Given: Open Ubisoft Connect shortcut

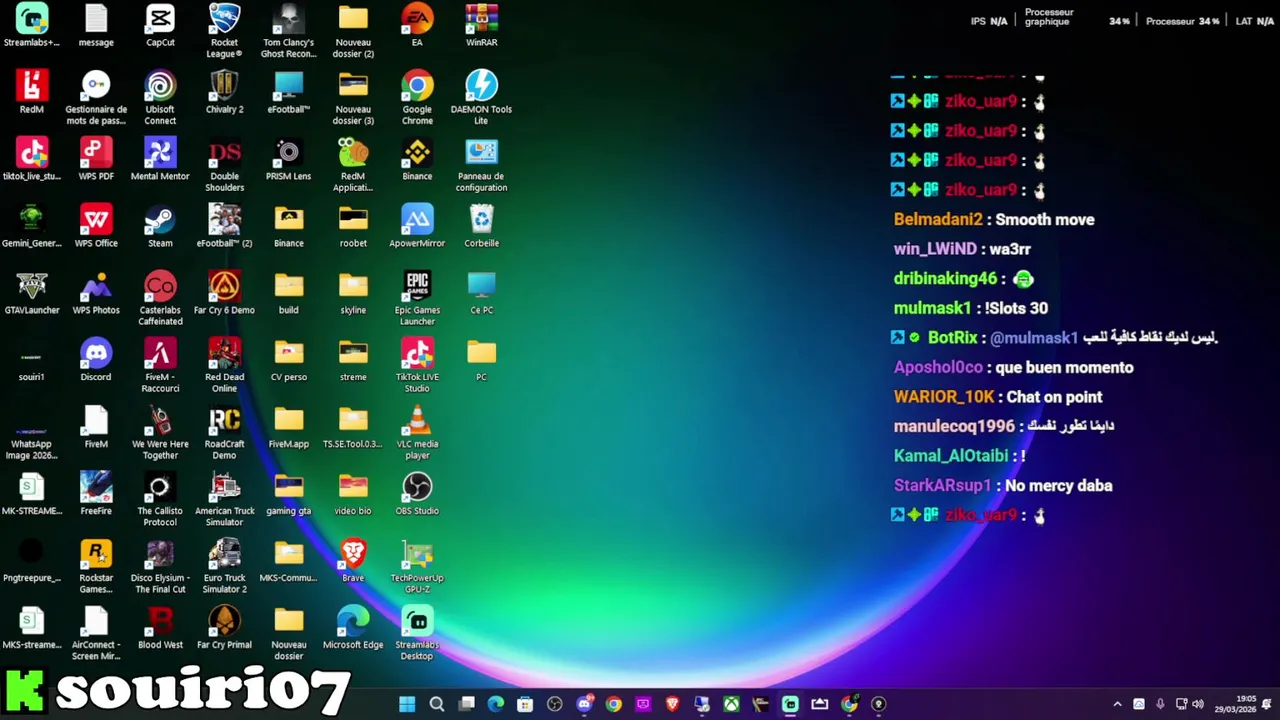Looking at the screenshot, I should pos(160,98).
